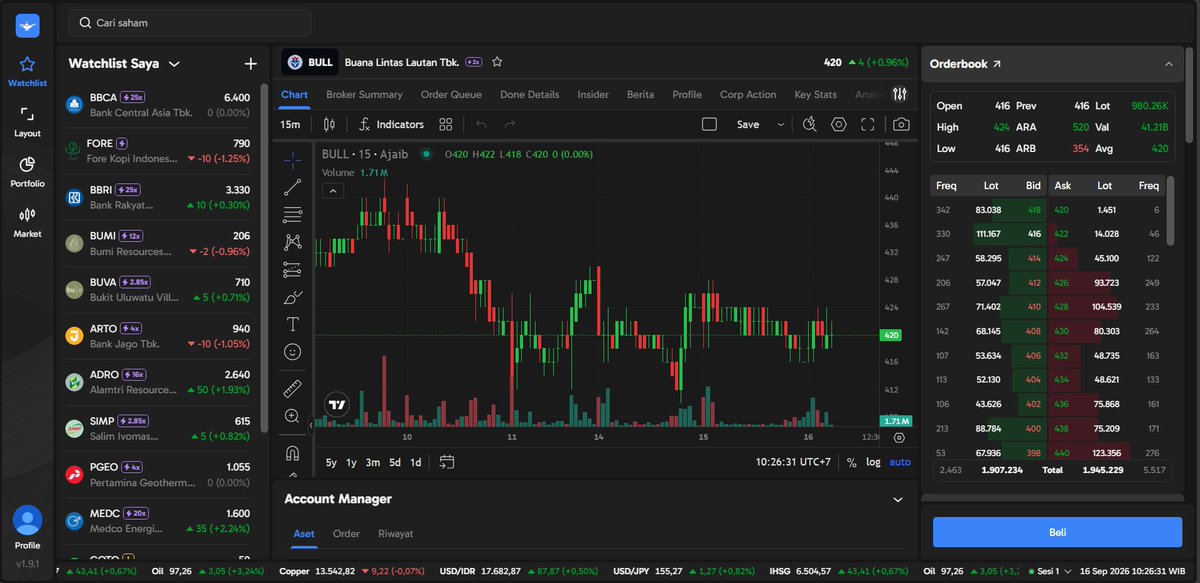Collapse the Account Manager panel
The width and height of the screenshot is (1200, 583).
point(897,499)
